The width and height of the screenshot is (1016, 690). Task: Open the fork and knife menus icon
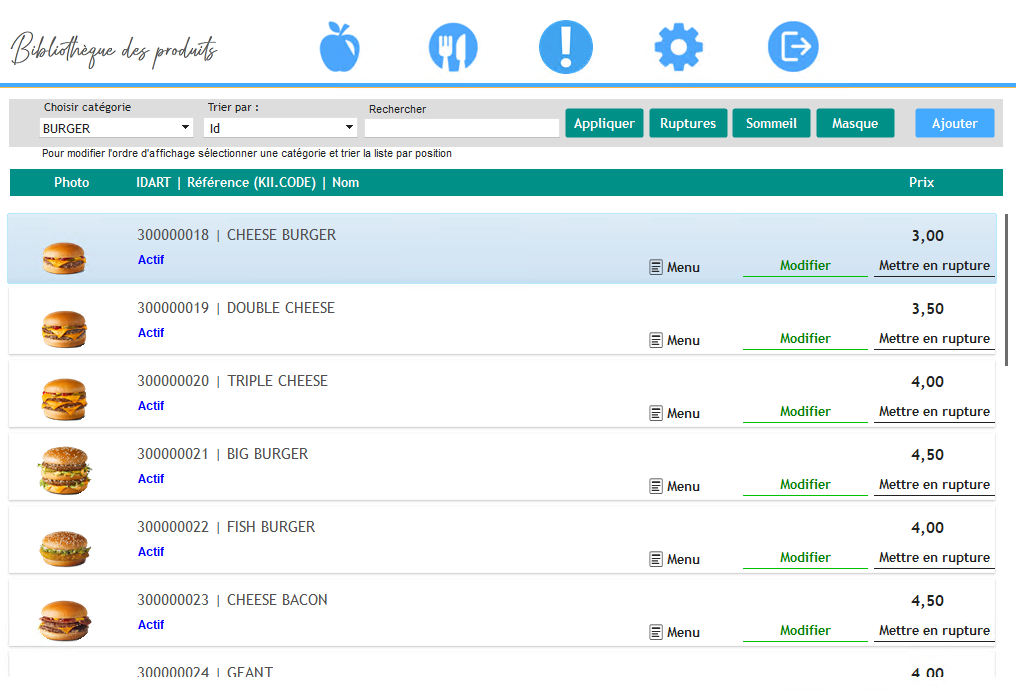[x=453, y=47]
